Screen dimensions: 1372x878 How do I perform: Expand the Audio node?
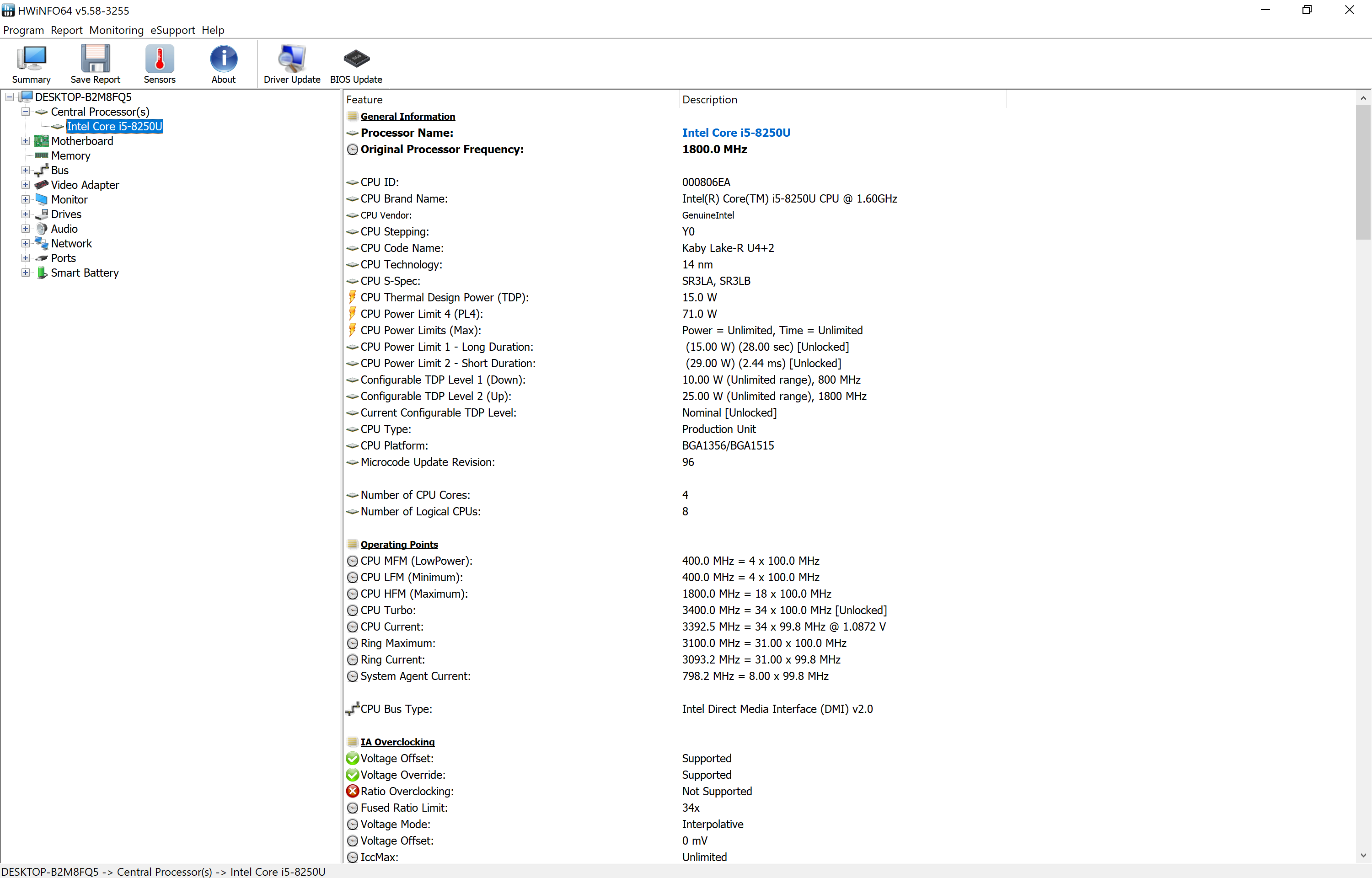26,229
